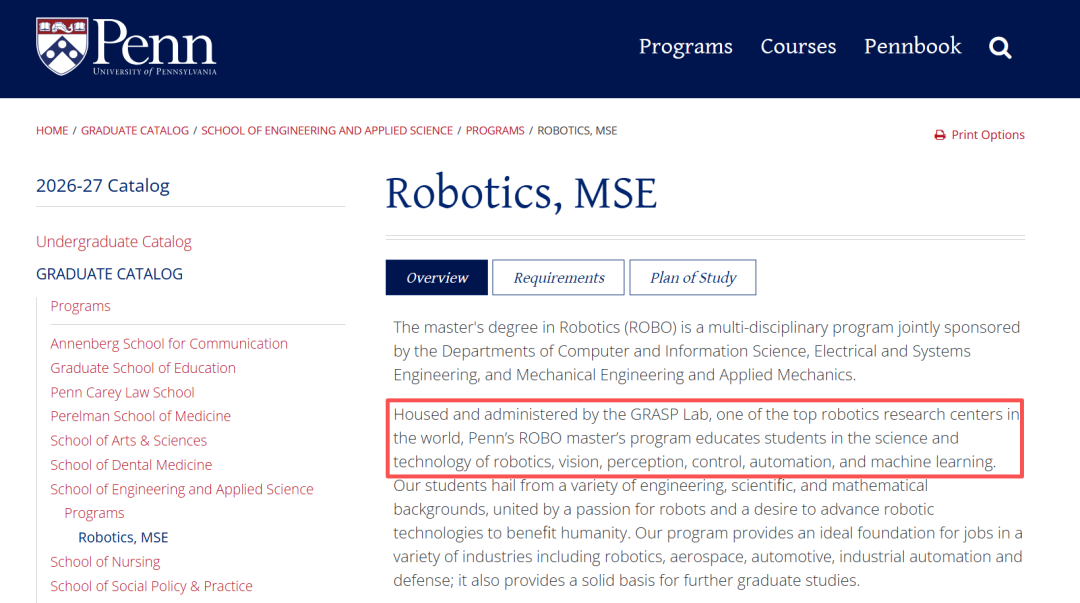This screenshot has height=603, width=1080.
Task: Open Courses in top navigation
Action: (798, 46)
